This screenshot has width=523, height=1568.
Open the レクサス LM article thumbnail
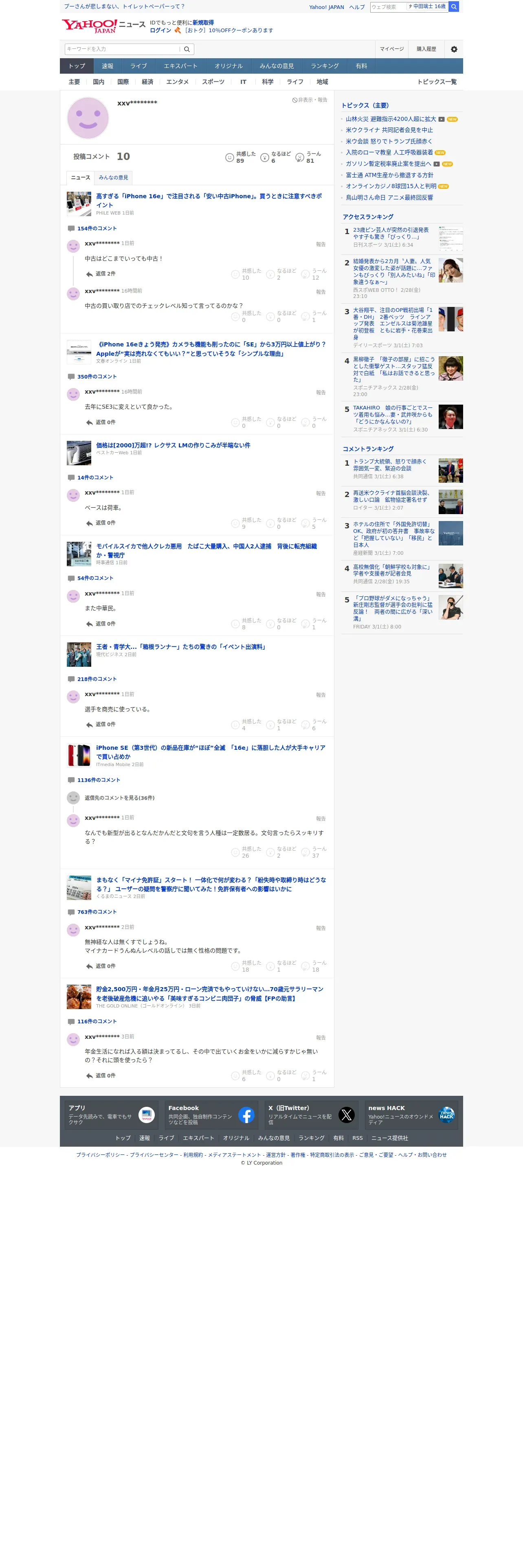79,453
